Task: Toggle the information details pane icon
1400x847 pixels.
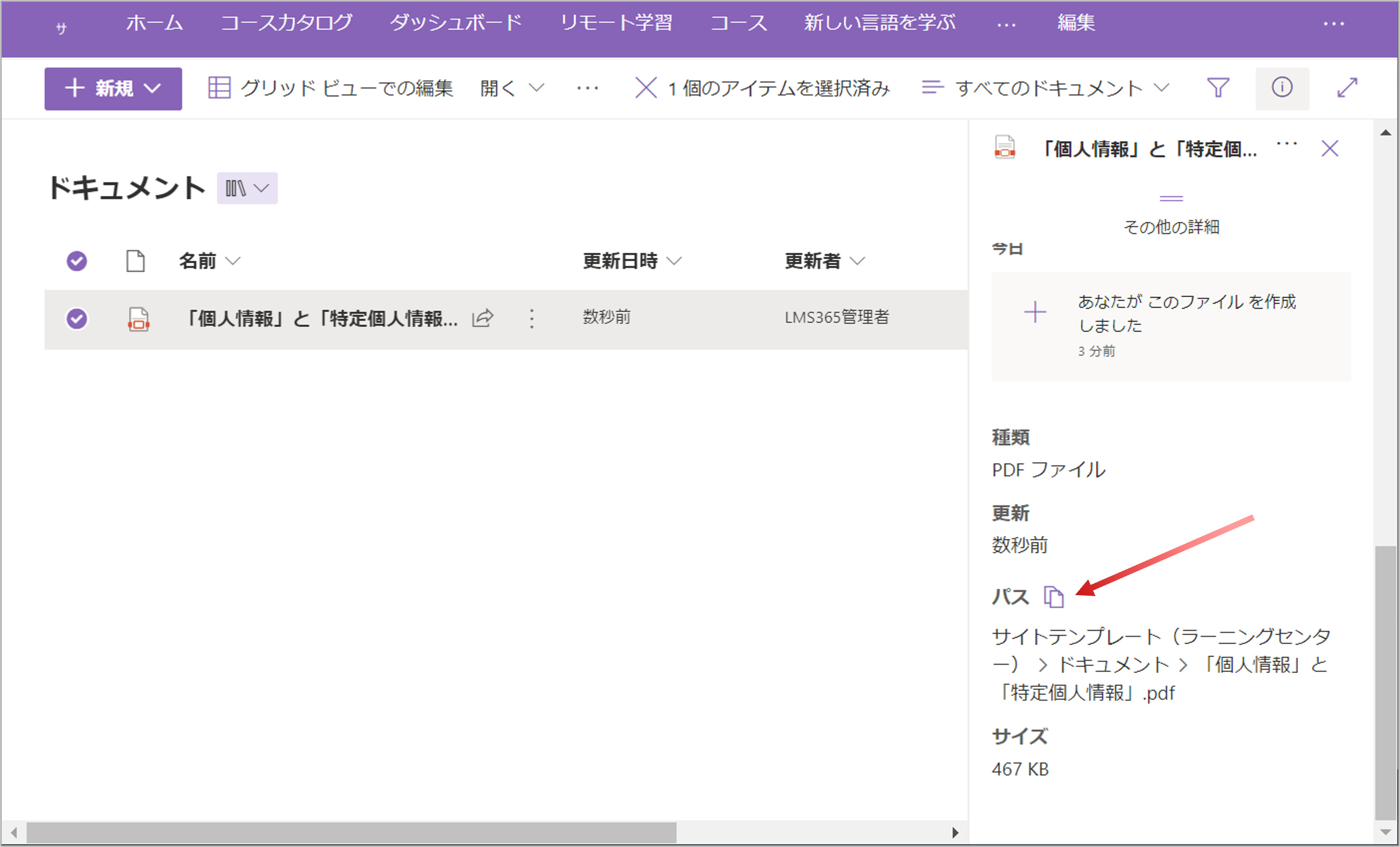Action: point(1282,88)
